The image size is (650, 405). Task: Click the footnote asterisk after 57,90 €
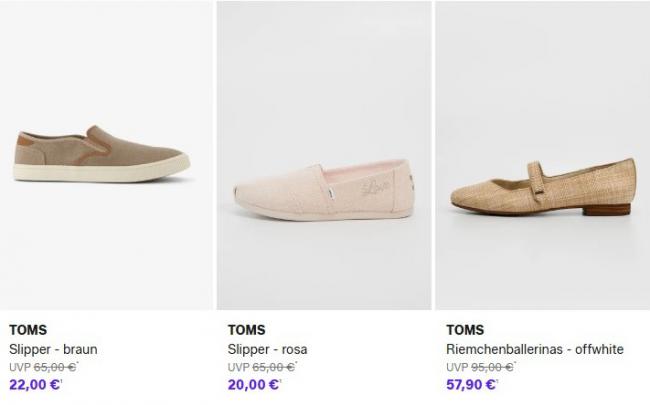pyautogui.click(x=499, y=381)
